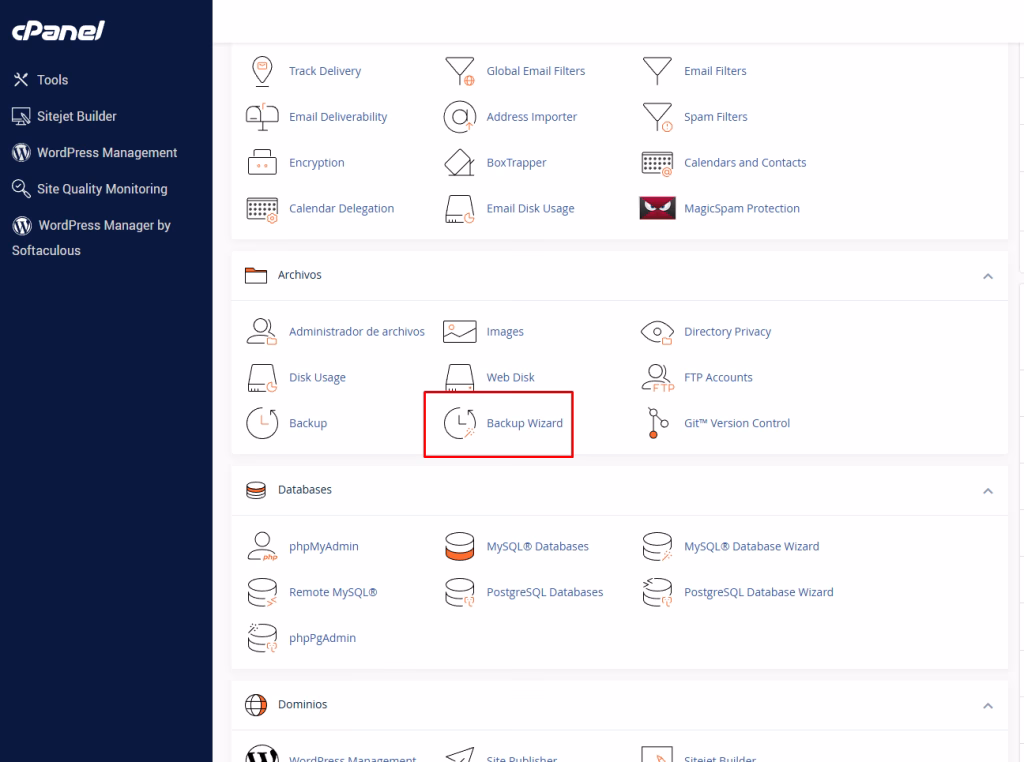Open MagicSpam Protection
Viewport: 1024px width, 762px height.
point(657,208)
